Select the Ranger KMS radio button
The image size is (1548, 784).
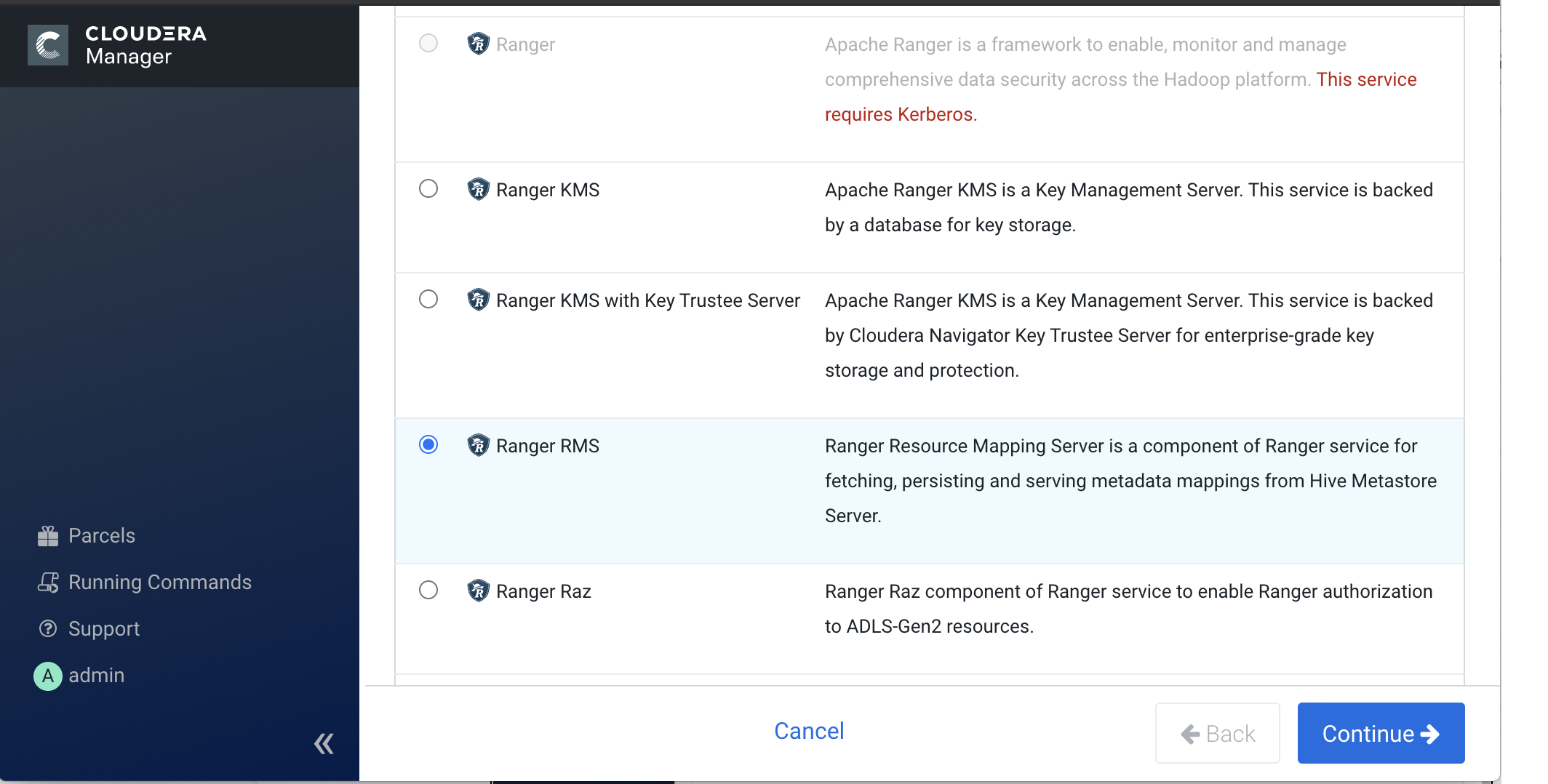[428, 189]
